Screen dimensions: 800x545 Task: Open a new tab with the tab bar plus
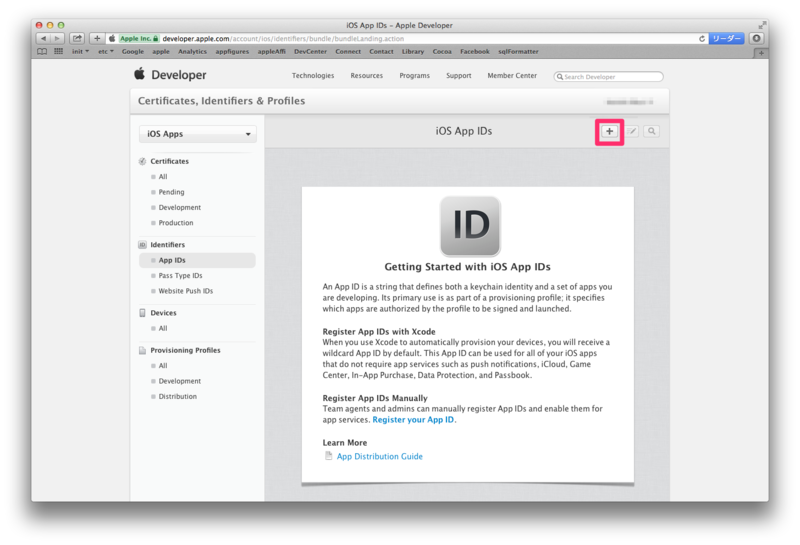761,53
